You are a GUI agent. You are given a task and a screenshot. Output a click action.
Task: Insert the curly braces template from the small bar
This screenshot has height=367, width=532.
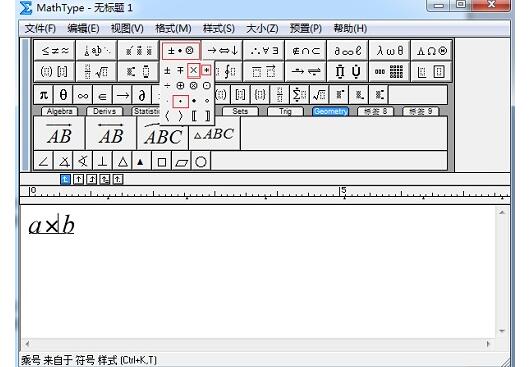click(x=260, y=95)
